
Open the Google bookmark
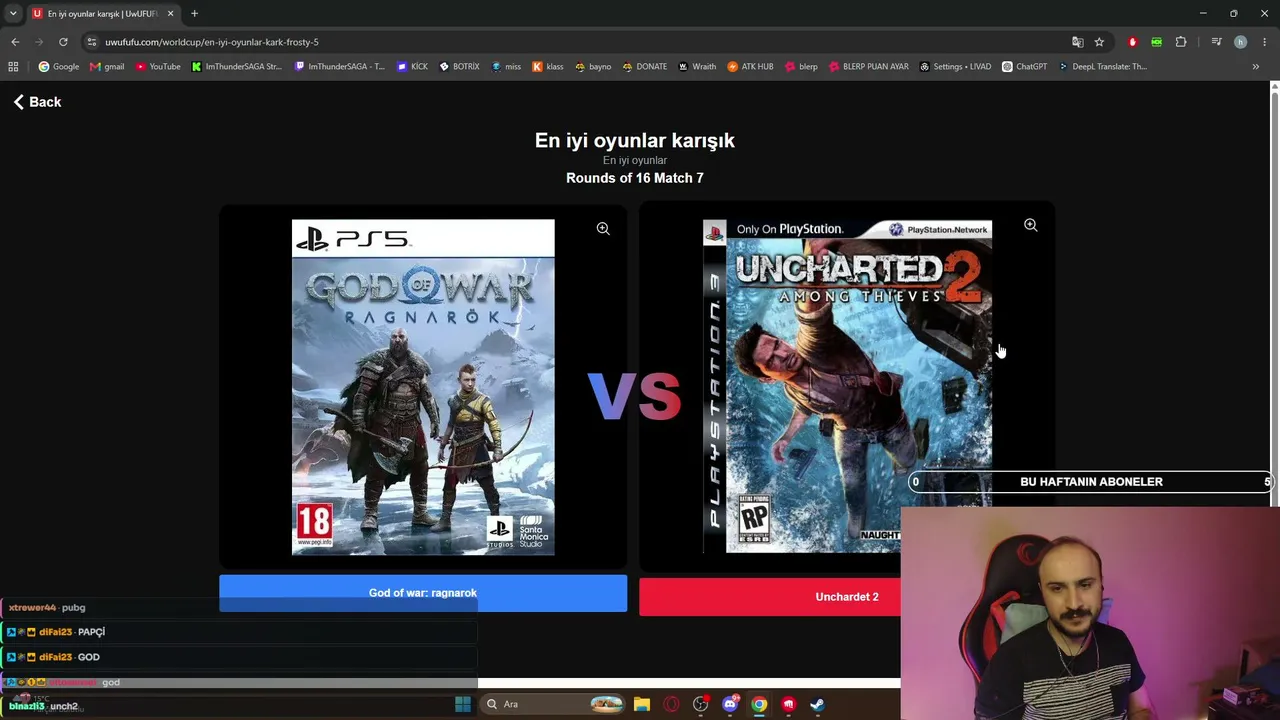(x=58, y=67)
